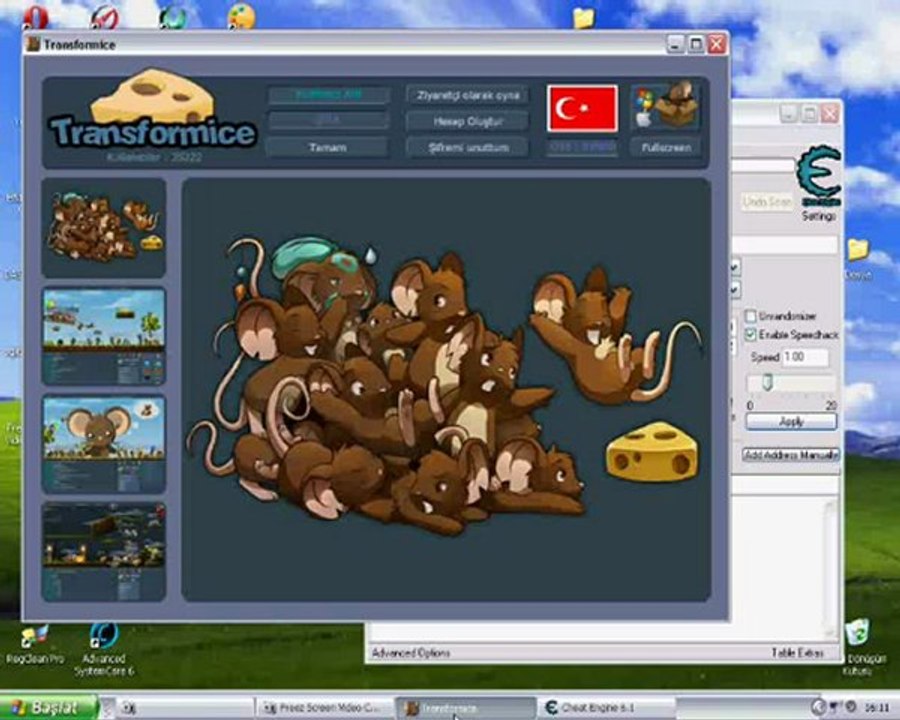
Task: Click Advanced Options in Cheat Engine
Action: tap(411, 653)
